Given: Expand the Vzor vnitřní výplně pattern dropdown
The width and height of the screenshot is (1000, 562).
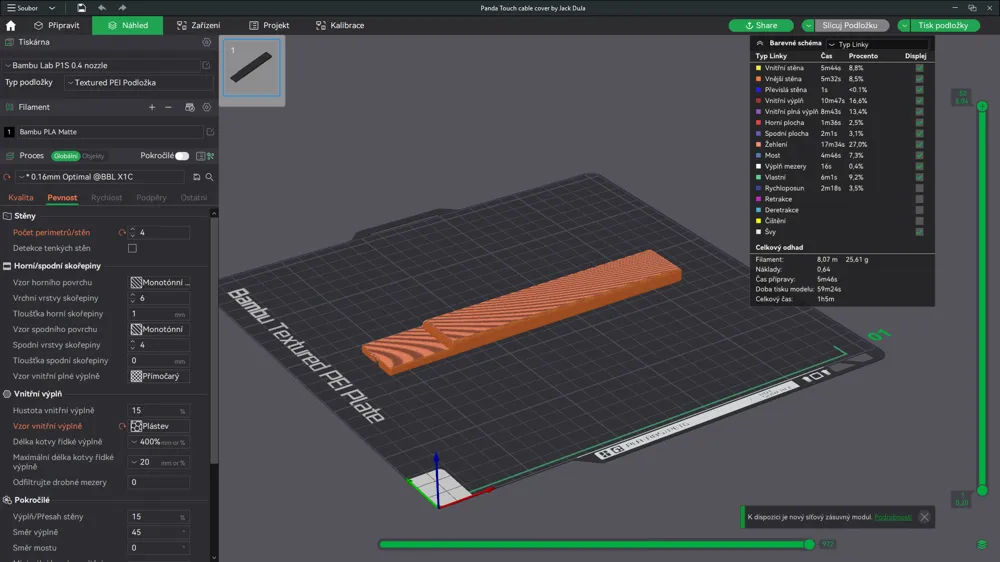Looking at the screenshot, I should (159, 426).
